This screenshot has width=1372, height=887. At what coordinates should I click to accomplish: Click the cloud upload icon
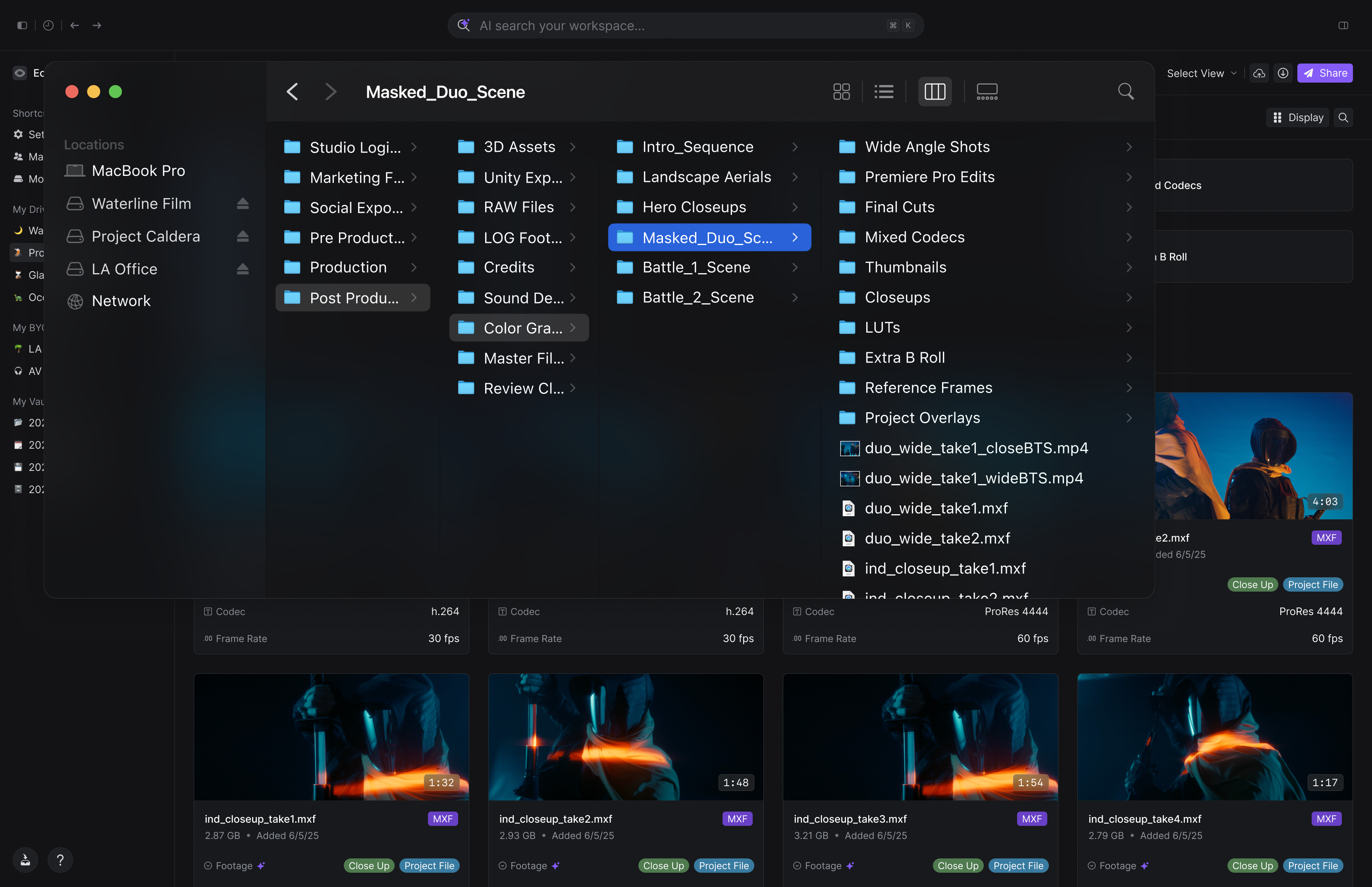point(1259,73)
